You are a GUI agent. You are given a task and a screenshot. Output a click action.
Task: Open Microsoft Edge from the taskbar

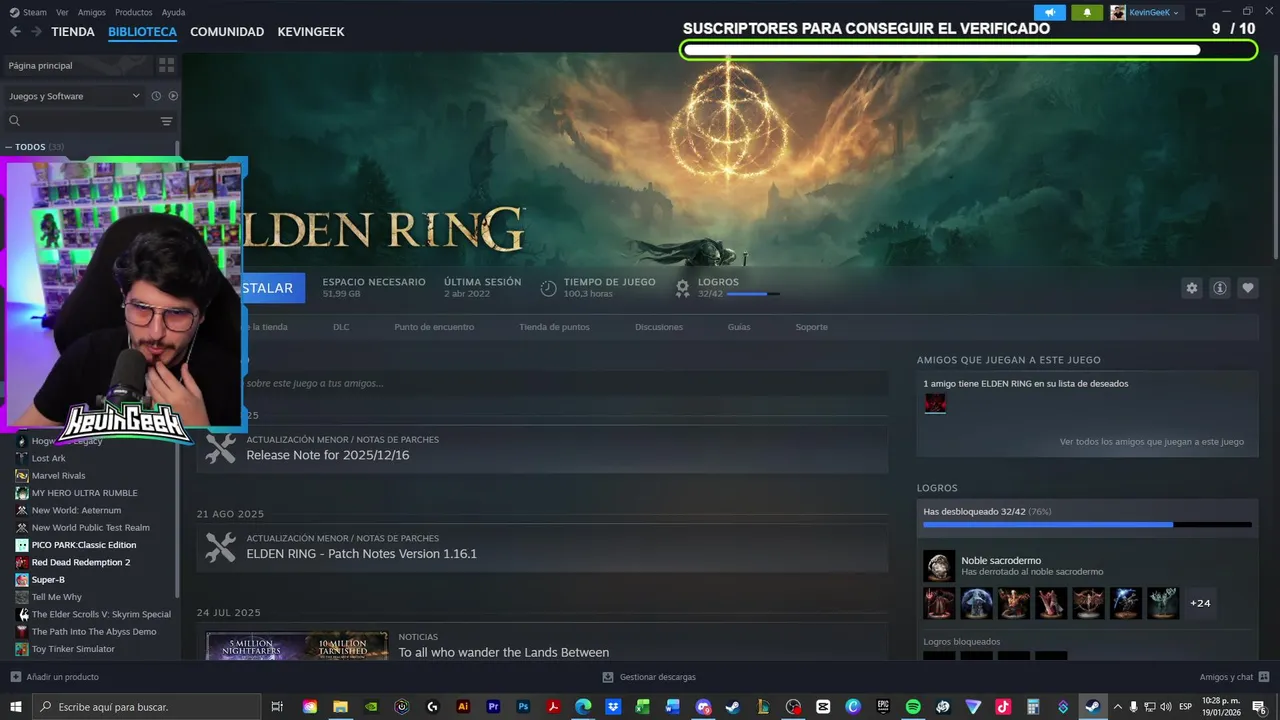coord(582,707)
